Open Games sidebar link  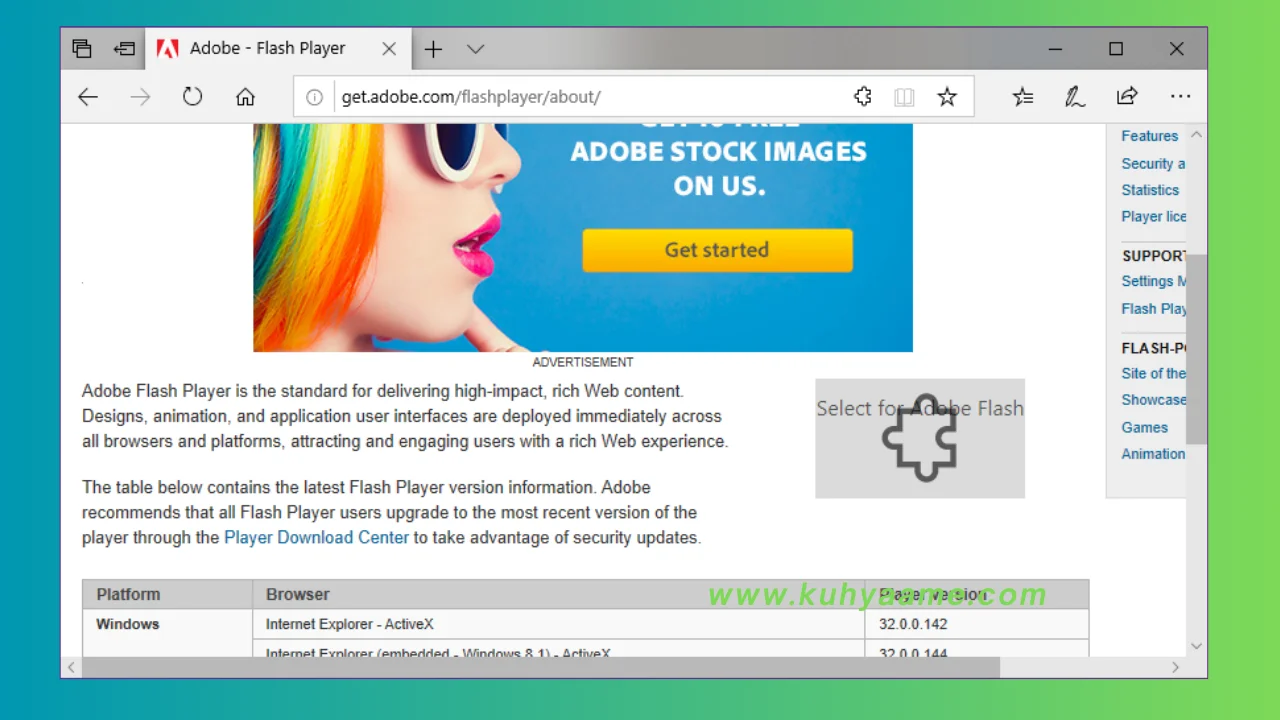coord(1145,427)
